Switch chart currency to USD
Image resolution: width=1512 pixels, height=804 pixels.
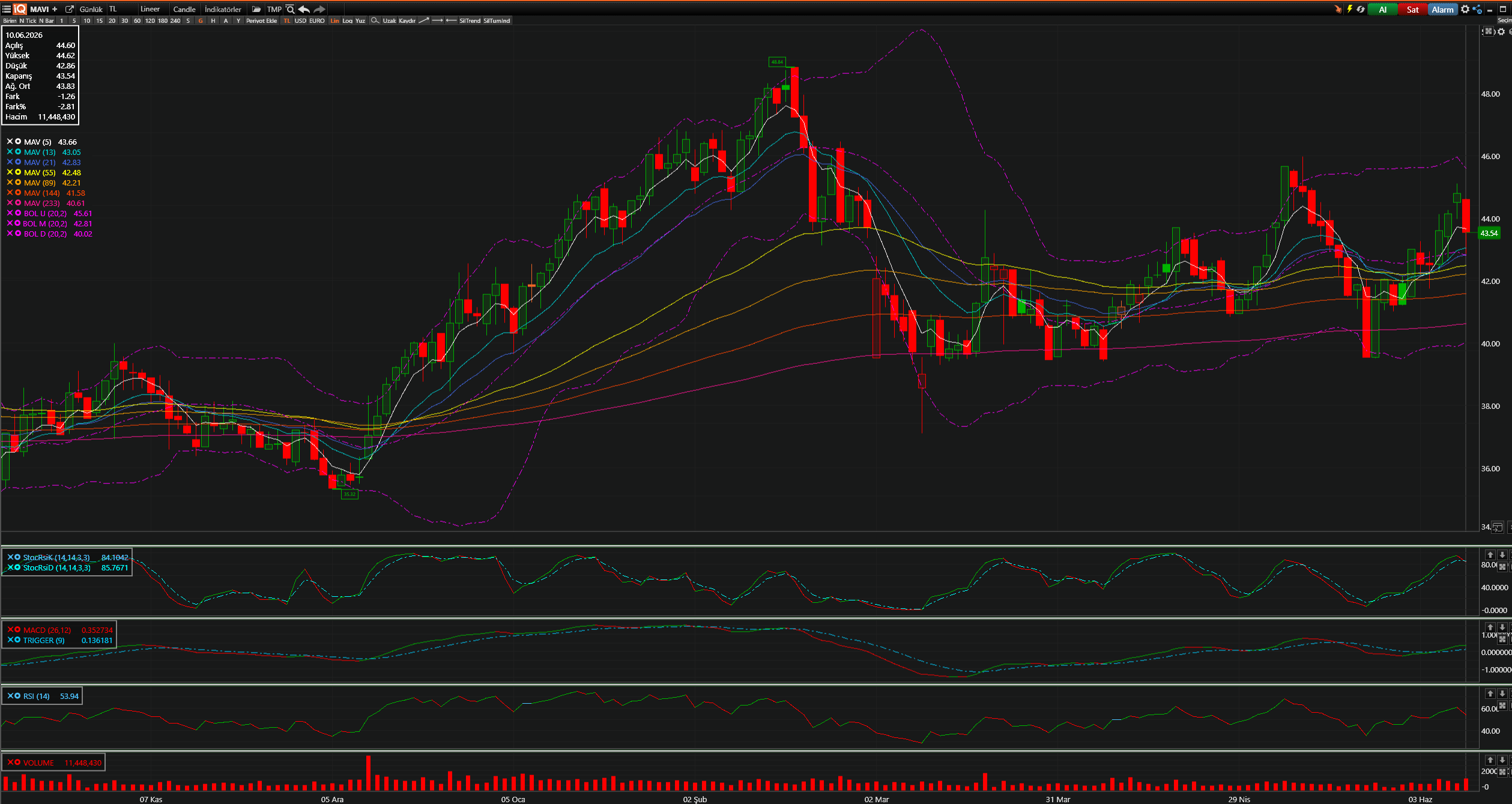(x=300, y=20)
